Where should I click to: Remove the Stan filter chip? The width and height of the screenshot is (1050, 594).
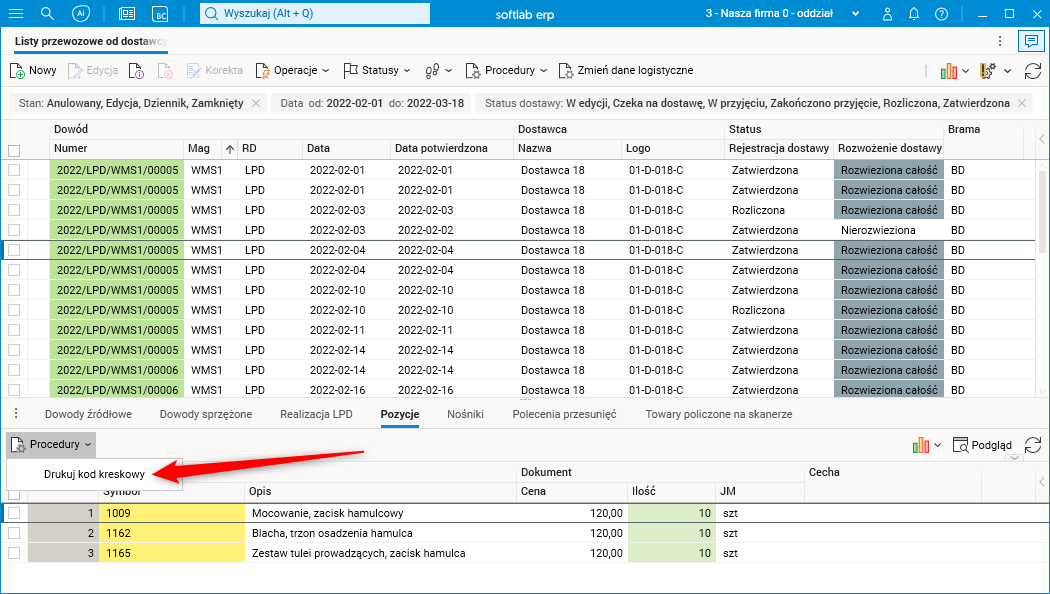(x=256, y=103)
